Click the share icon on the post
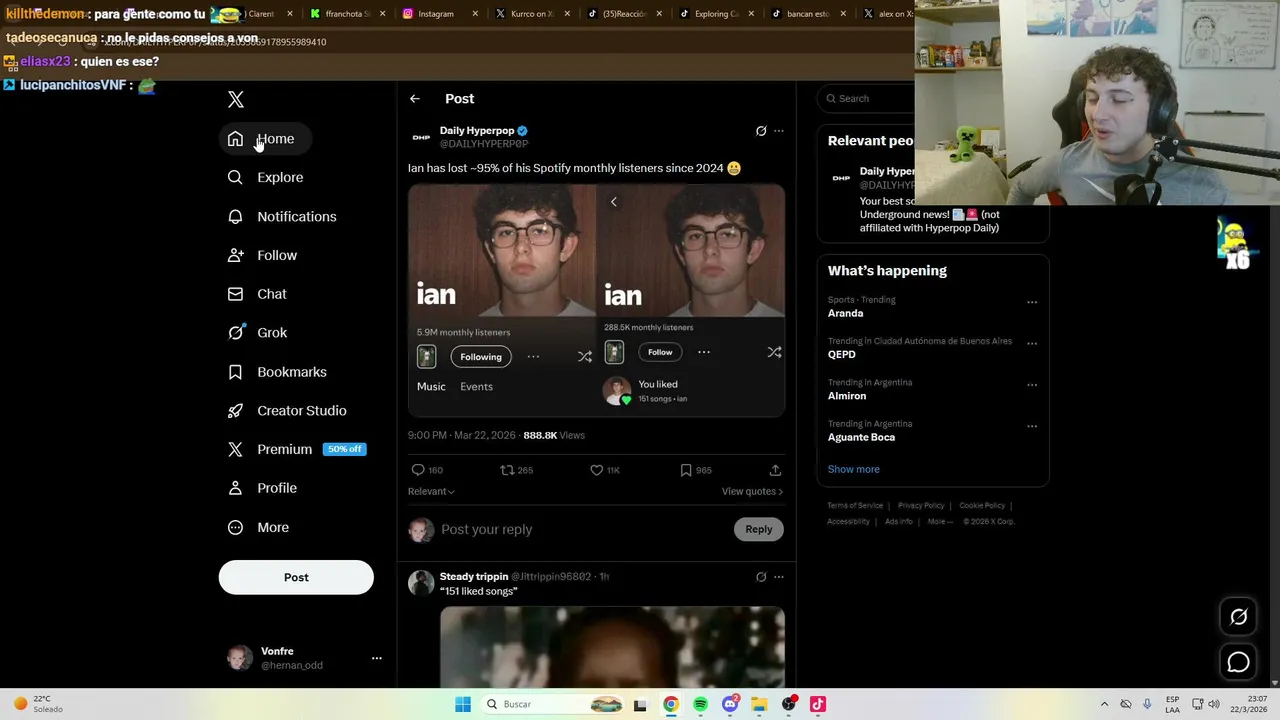Viewport: 1280px width, 720px height. point(775,470)
